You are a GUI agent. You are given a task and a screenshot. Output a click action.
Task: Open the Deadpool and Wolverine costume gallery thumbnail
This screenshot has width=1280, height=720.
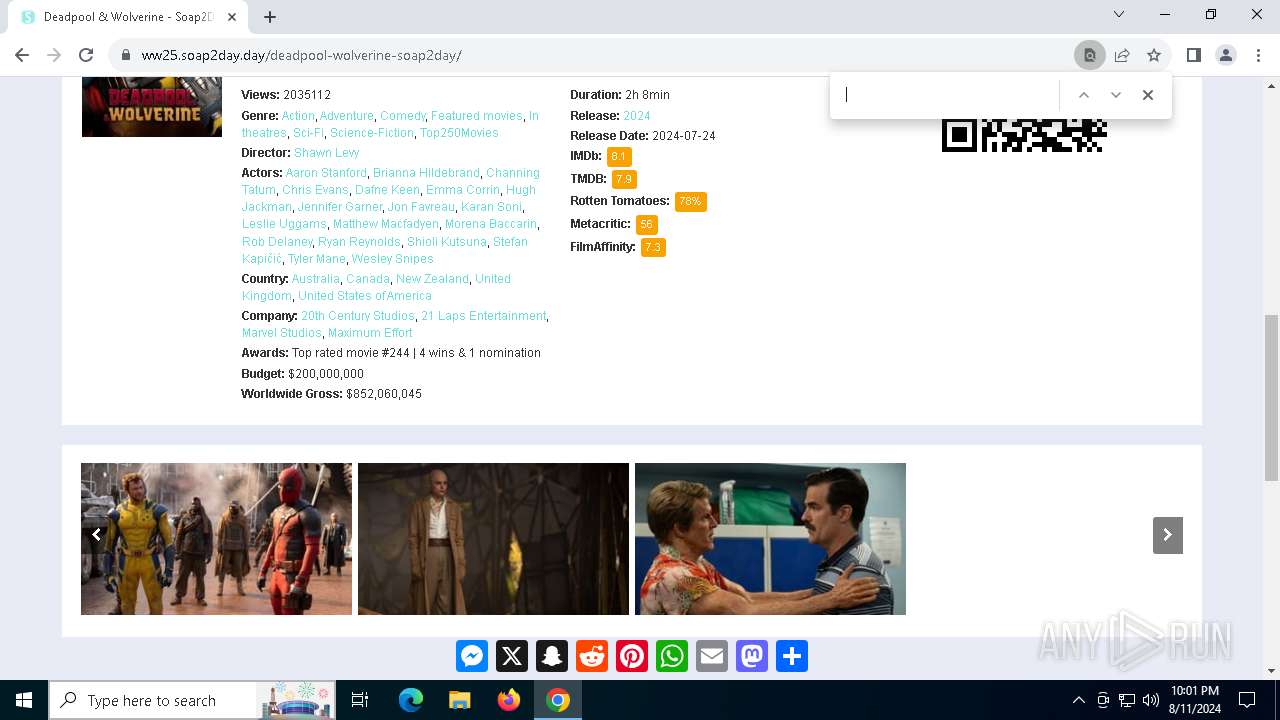tap(216, 539)
